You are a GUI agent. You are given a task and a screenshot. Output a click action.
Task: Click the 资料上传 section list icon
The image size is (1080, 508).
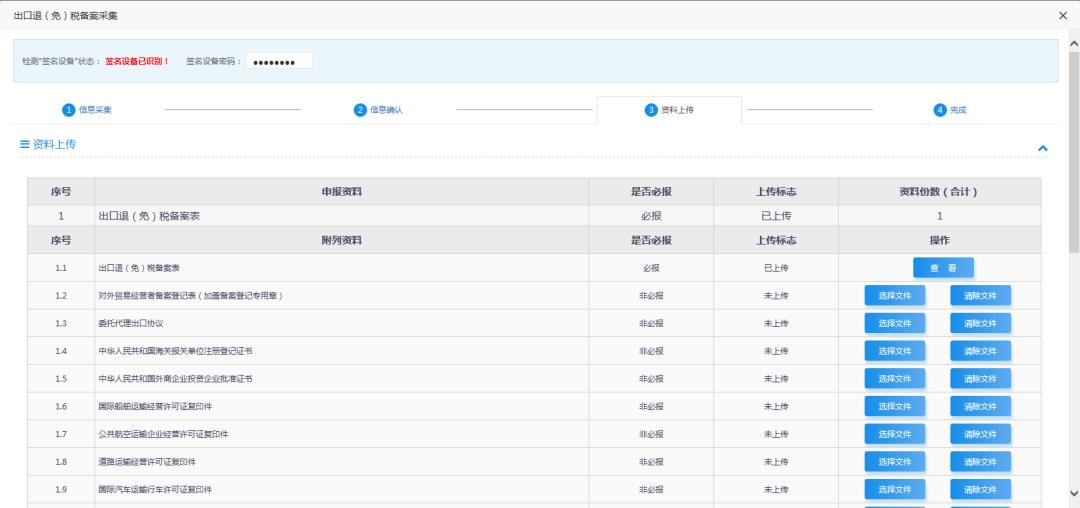point(25,145)
